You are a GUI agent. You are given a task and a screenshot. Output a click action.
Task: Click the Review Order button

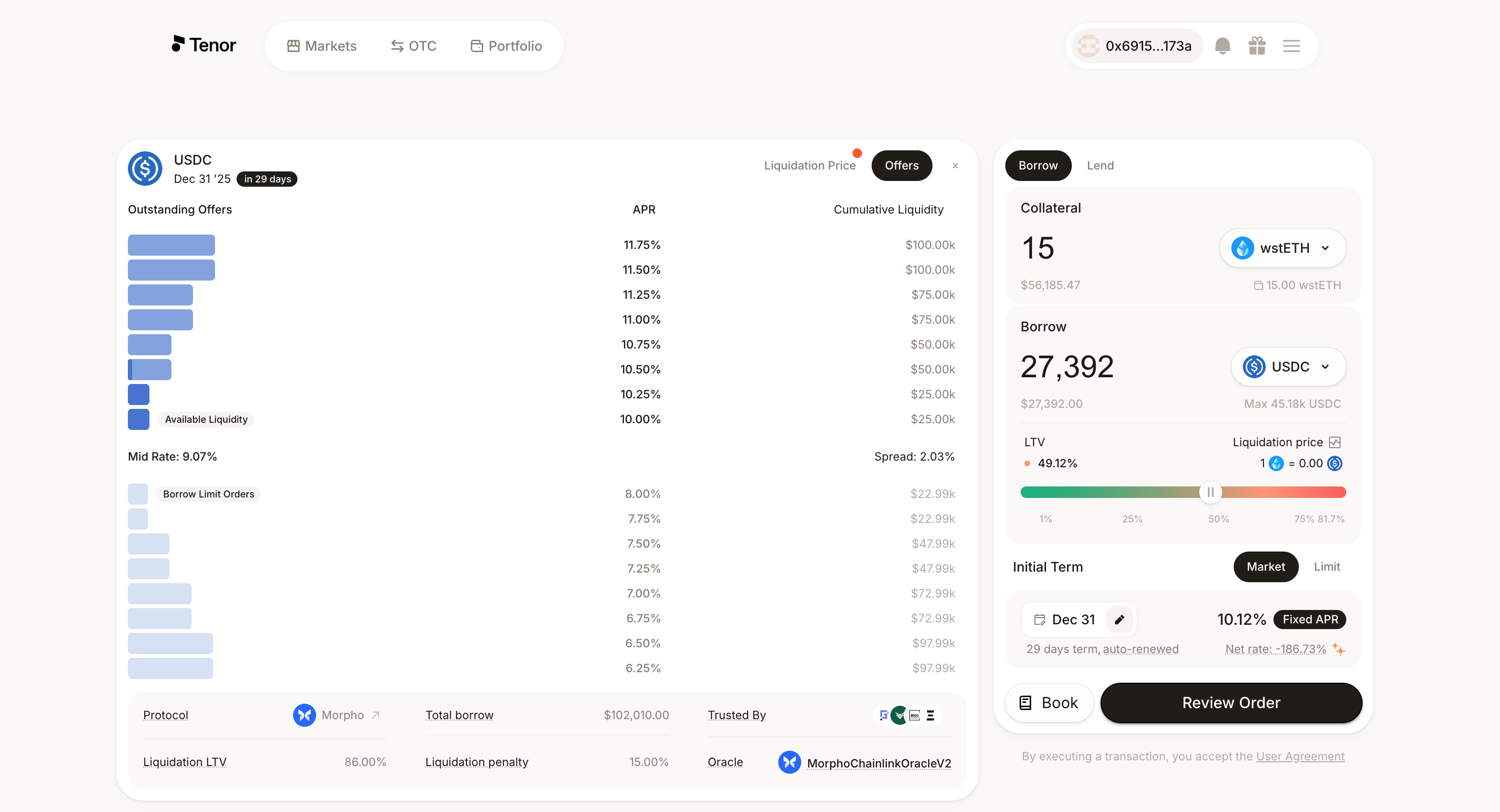click(x=1230, y=702)
